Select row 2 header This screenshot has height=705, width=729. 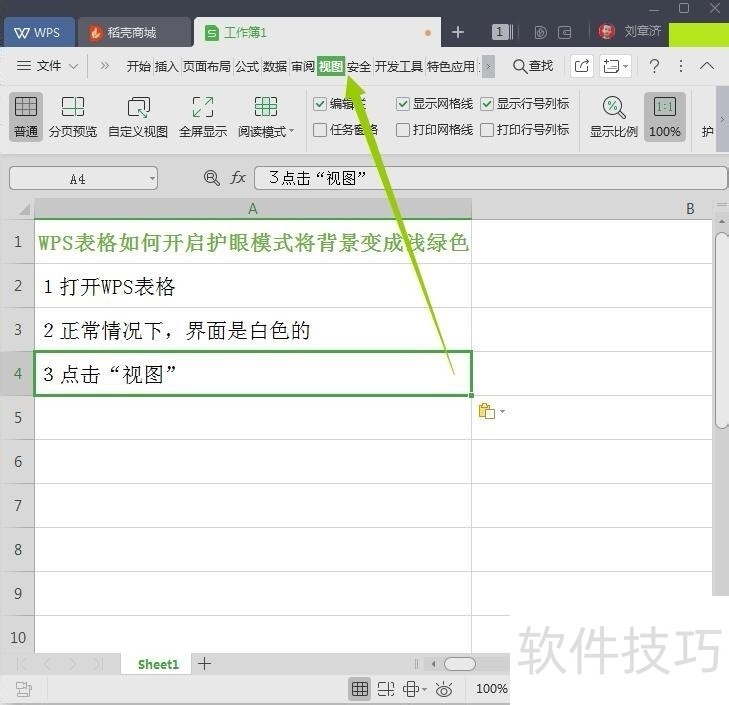click(x=18, y=286)
